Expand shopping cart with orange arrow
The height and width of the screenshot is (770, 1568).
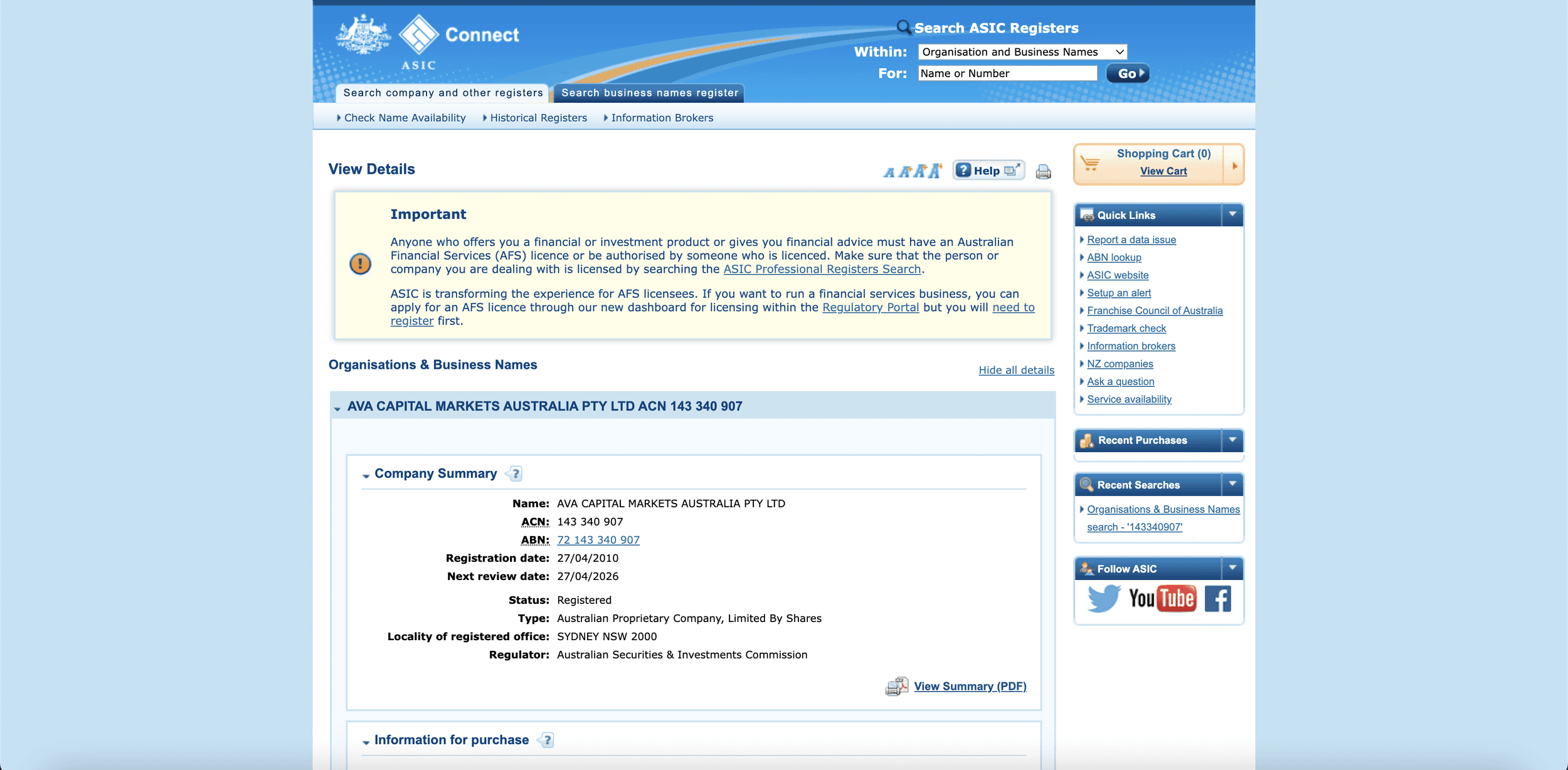pos(1234,166)
